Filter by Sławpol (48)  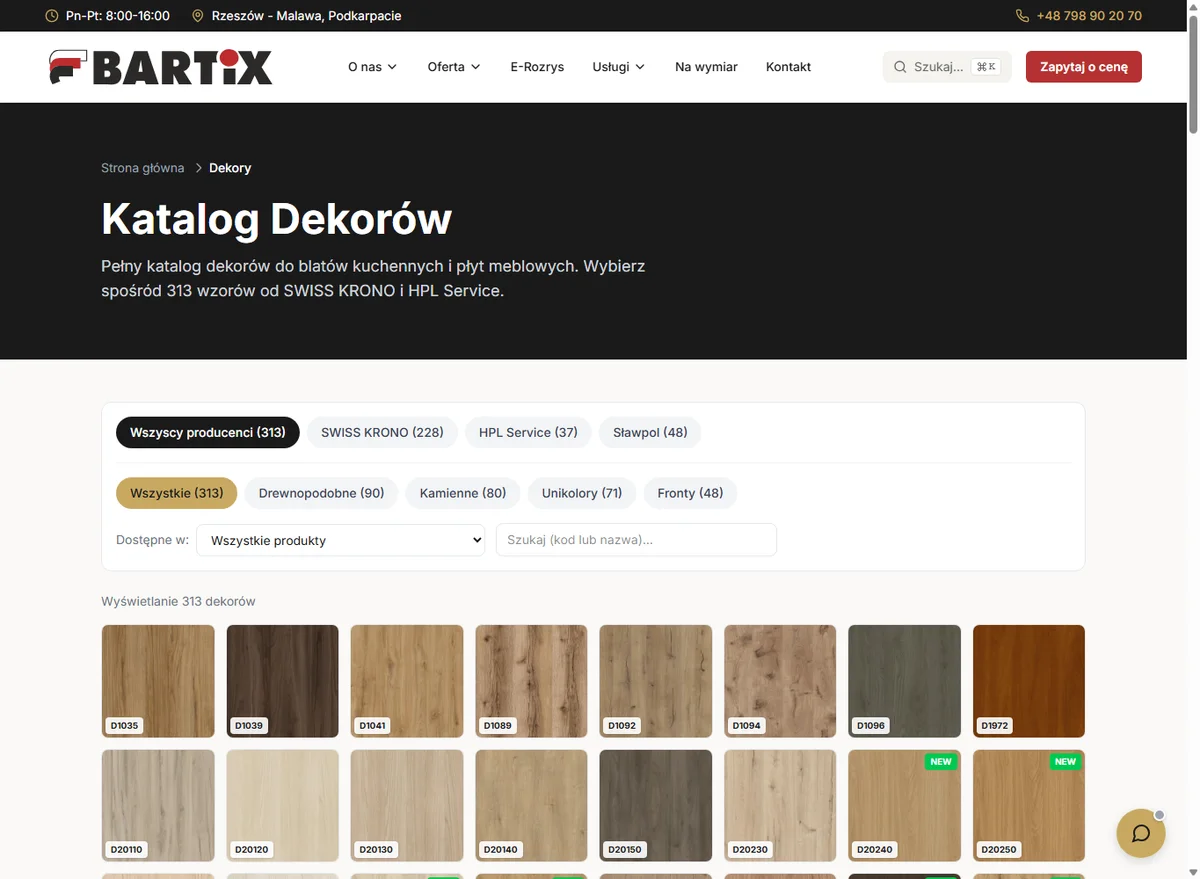(x=650, y=432)
